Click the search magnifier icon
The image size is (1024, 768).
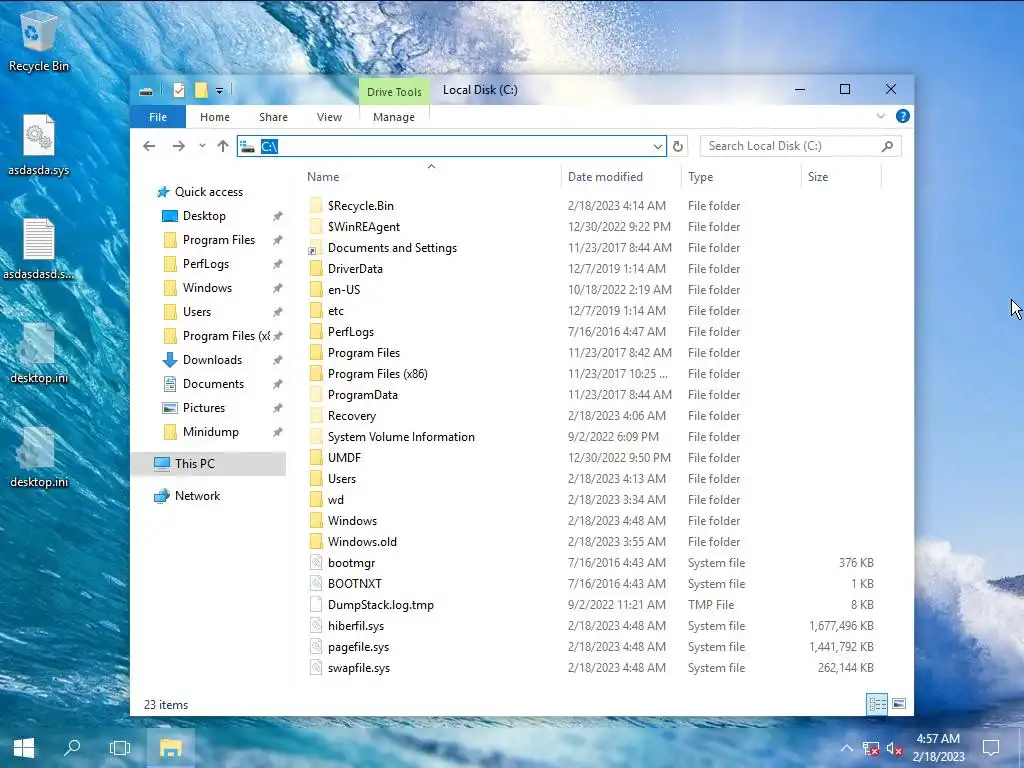coord(887,146)
